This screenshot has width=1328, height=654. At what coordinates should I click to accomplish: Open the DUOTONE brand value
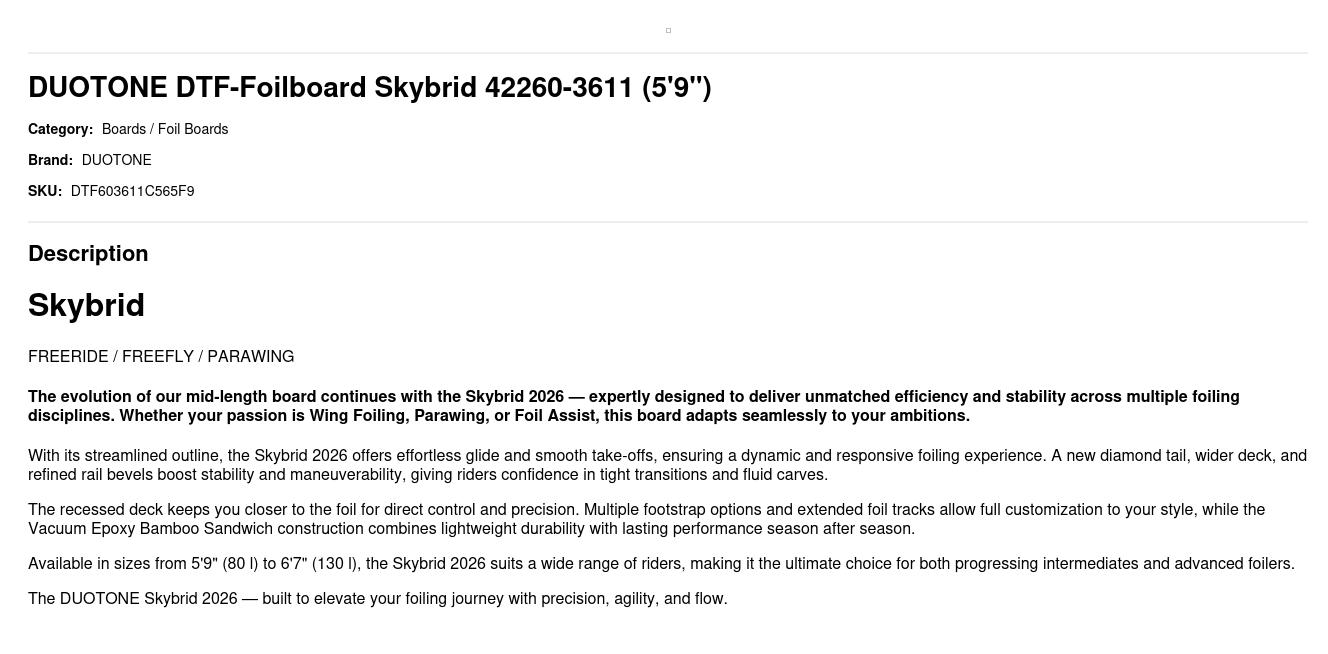117,160
